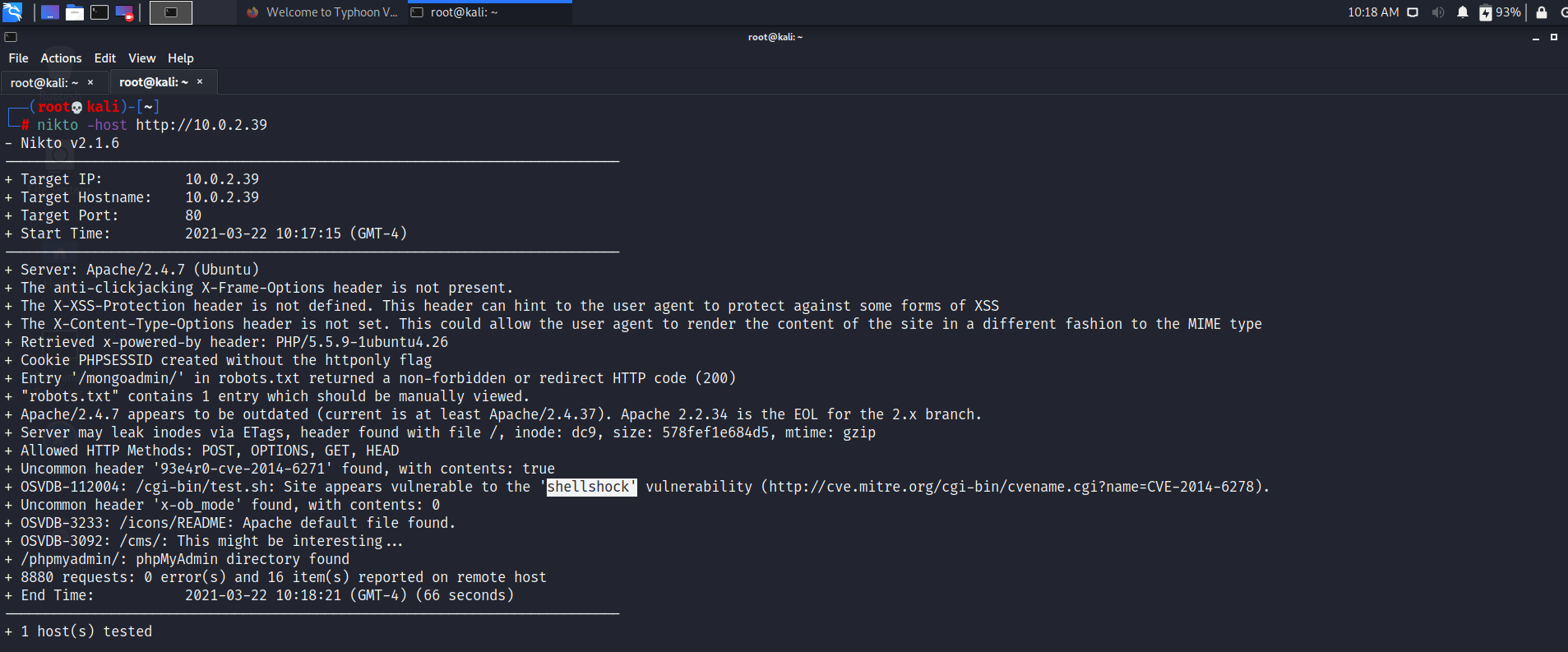Open the Kali applications menu
The image size is (1568, 652).
tap(12, 12)
